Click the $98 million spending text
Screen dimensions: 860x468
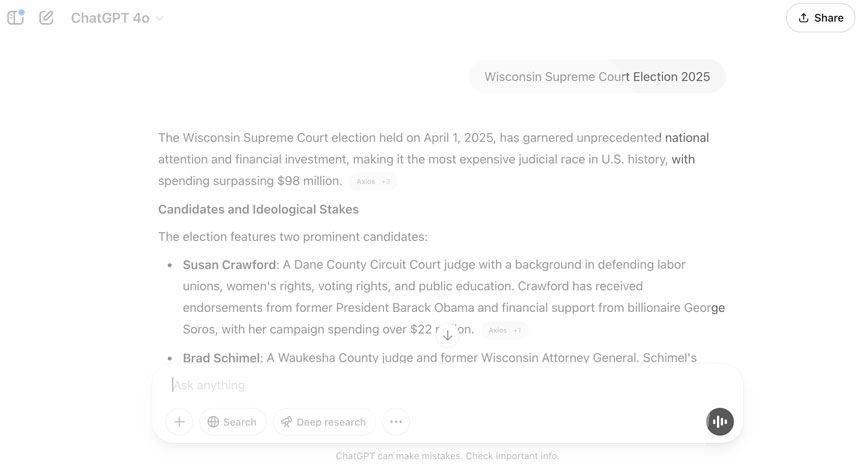point(309,181)
